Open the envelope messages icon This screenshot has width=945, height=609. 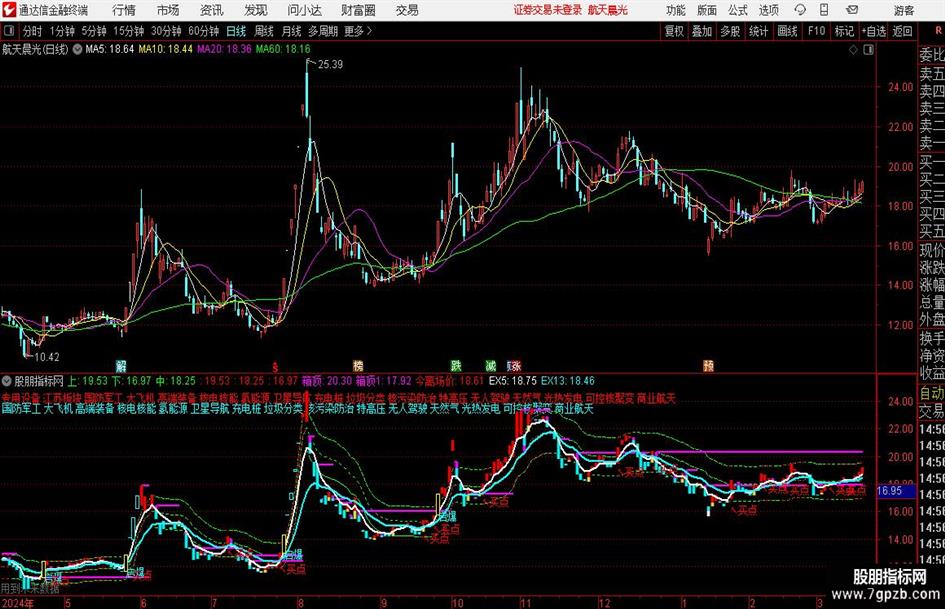[852, 10]
